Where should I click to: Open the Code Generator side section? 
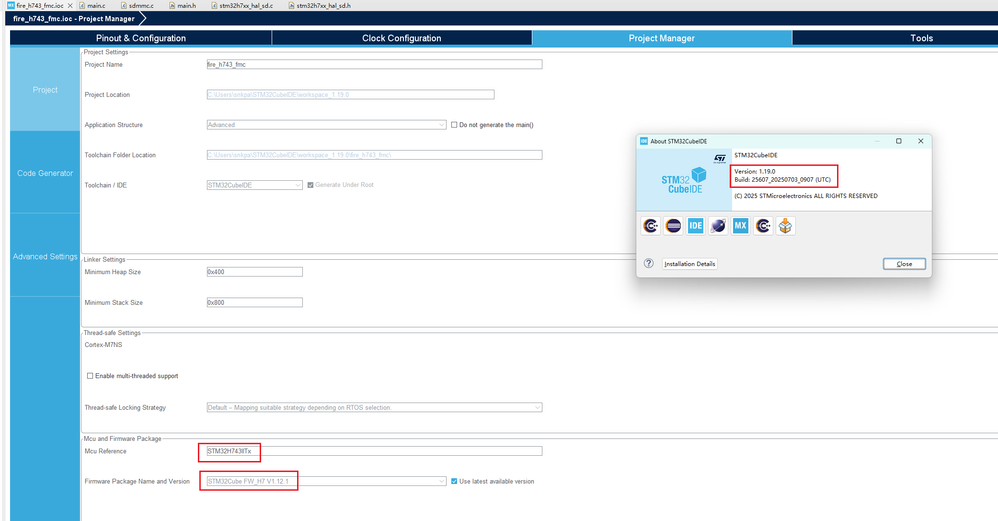coord(45,173)
